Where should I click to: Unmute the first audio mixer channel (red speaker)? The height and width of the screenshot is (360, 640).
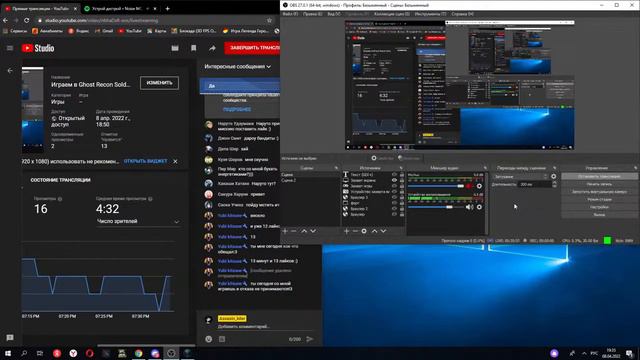click(x=469, y=186)
